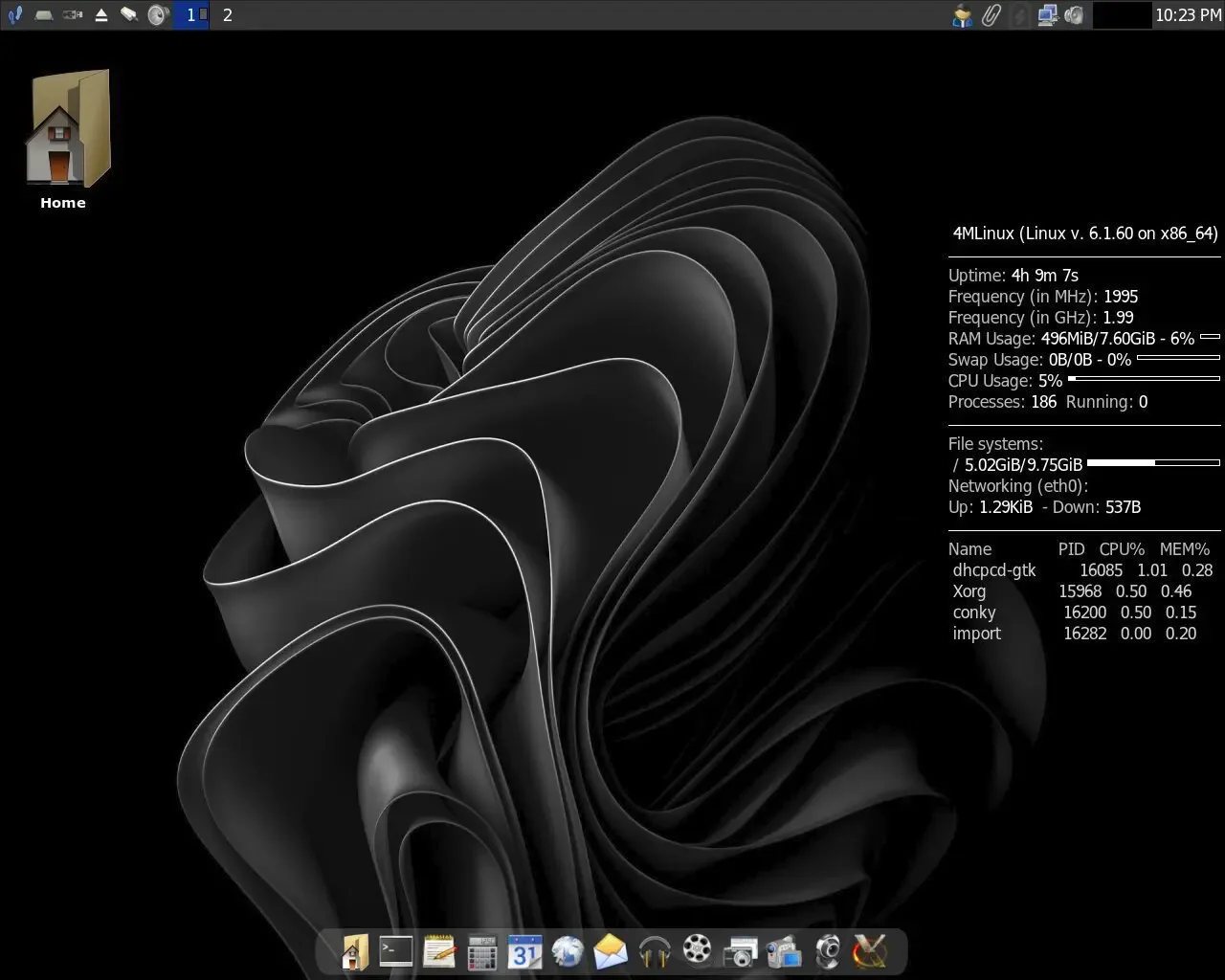Click the RAM Usage 496MiB/7.60GiB text
This screenshot has height=980, width=1225.
pos(1071,339)
